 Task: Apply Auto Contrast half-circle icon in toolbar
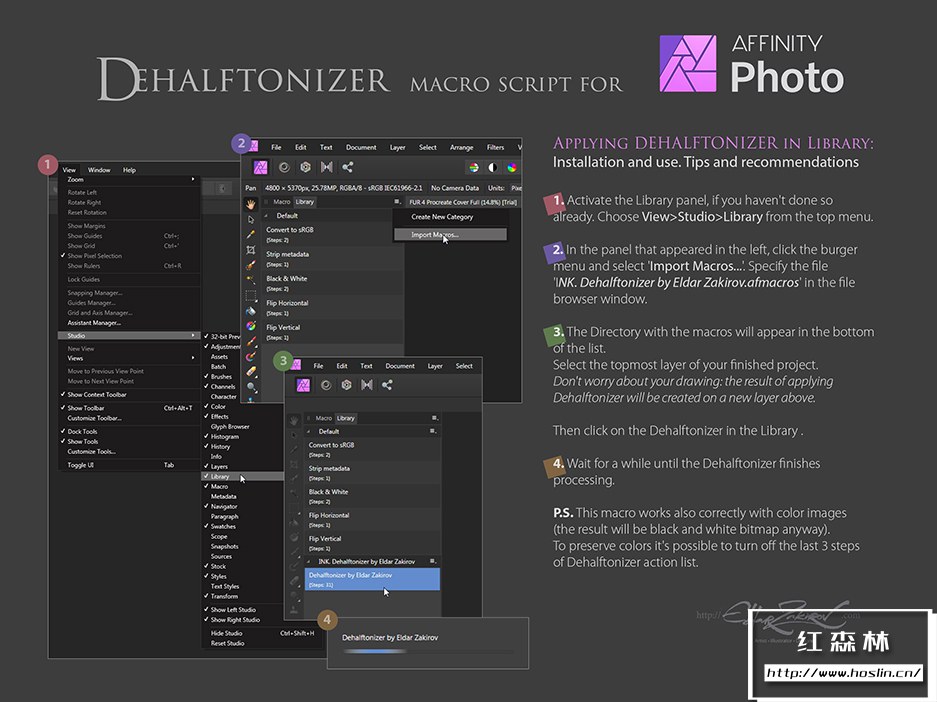point(492,168)
